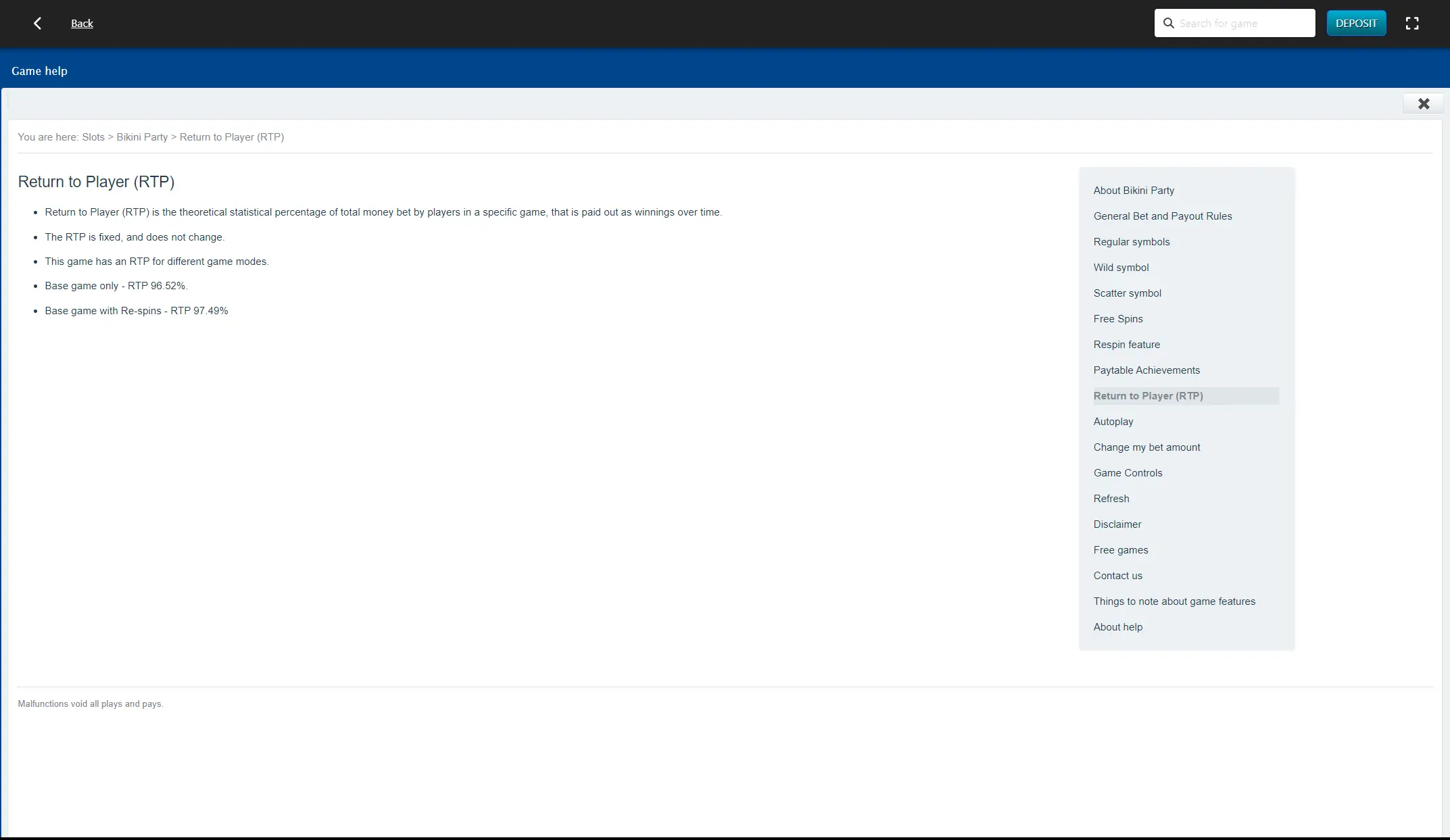Open Refresh help topic
Viewport: 1450px width, 840px height.
pos(1111,499)
